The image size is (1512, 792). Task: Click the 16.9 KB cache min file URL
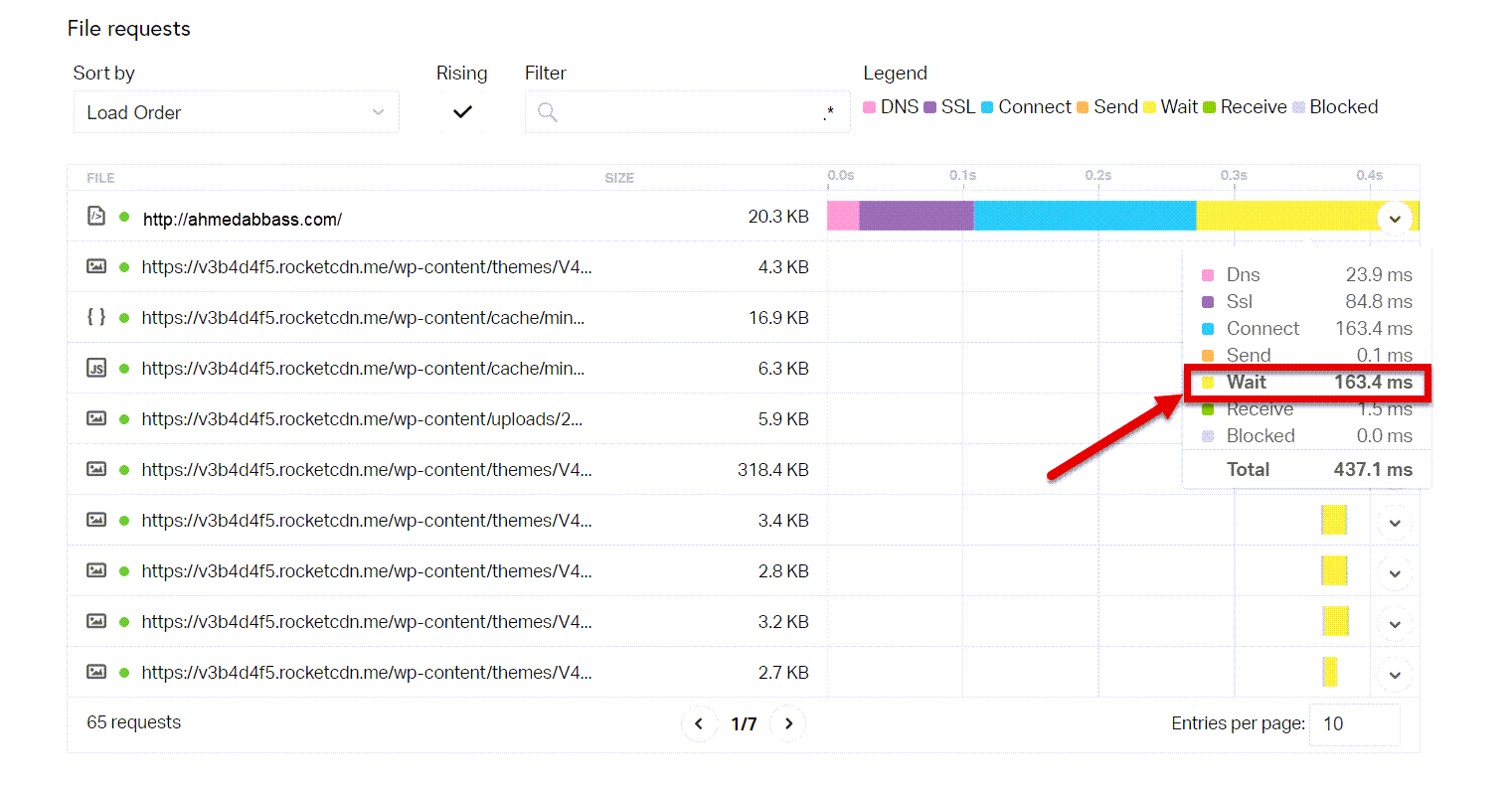point(363,318)
